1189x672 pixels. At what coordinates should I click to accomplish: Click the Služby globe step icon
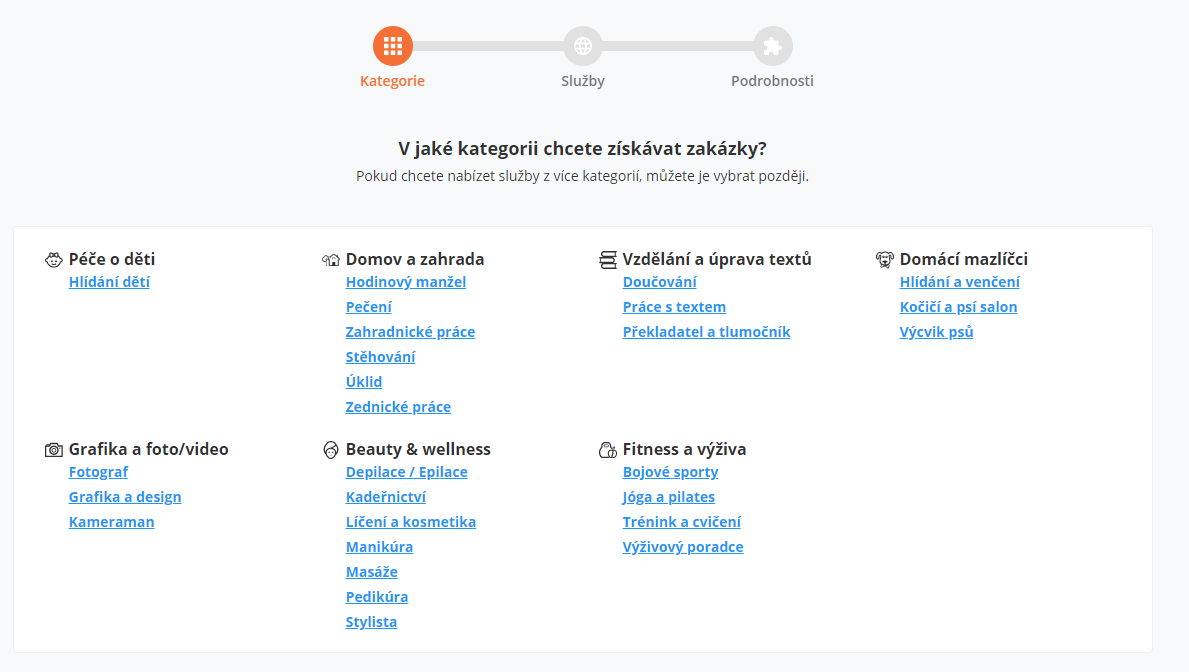click(x=582, y=46)
